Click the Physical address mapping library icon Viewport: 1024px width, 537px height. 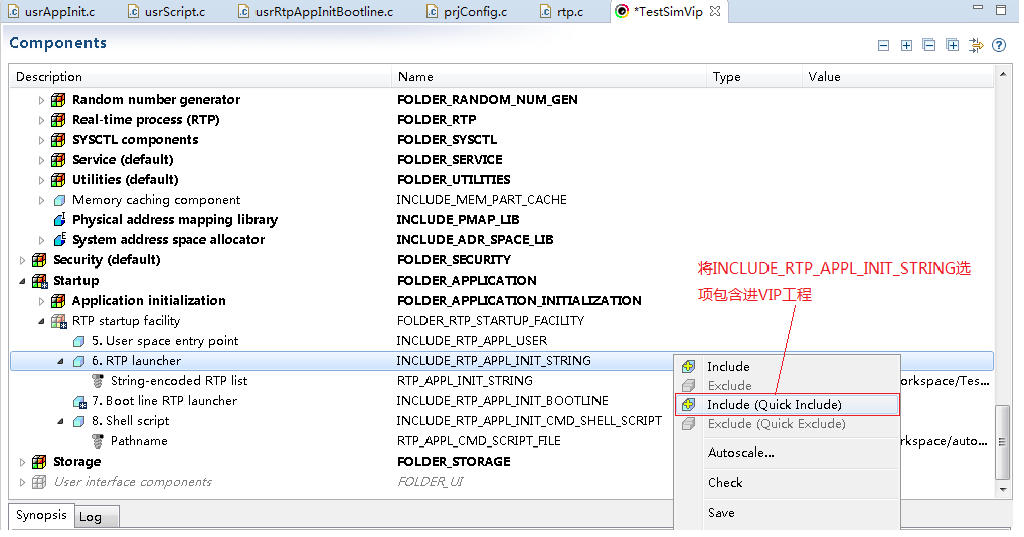[59, 220]
